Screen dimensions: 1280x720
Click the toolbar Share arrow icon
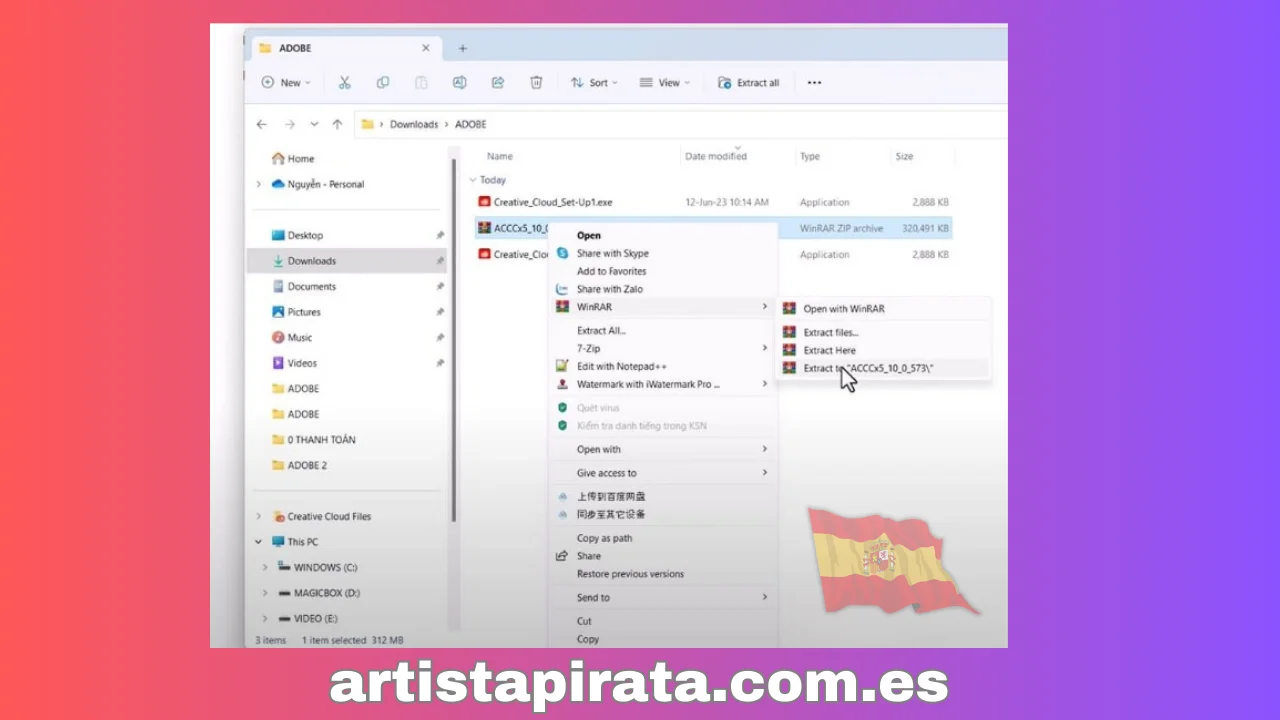coord(497,83)
